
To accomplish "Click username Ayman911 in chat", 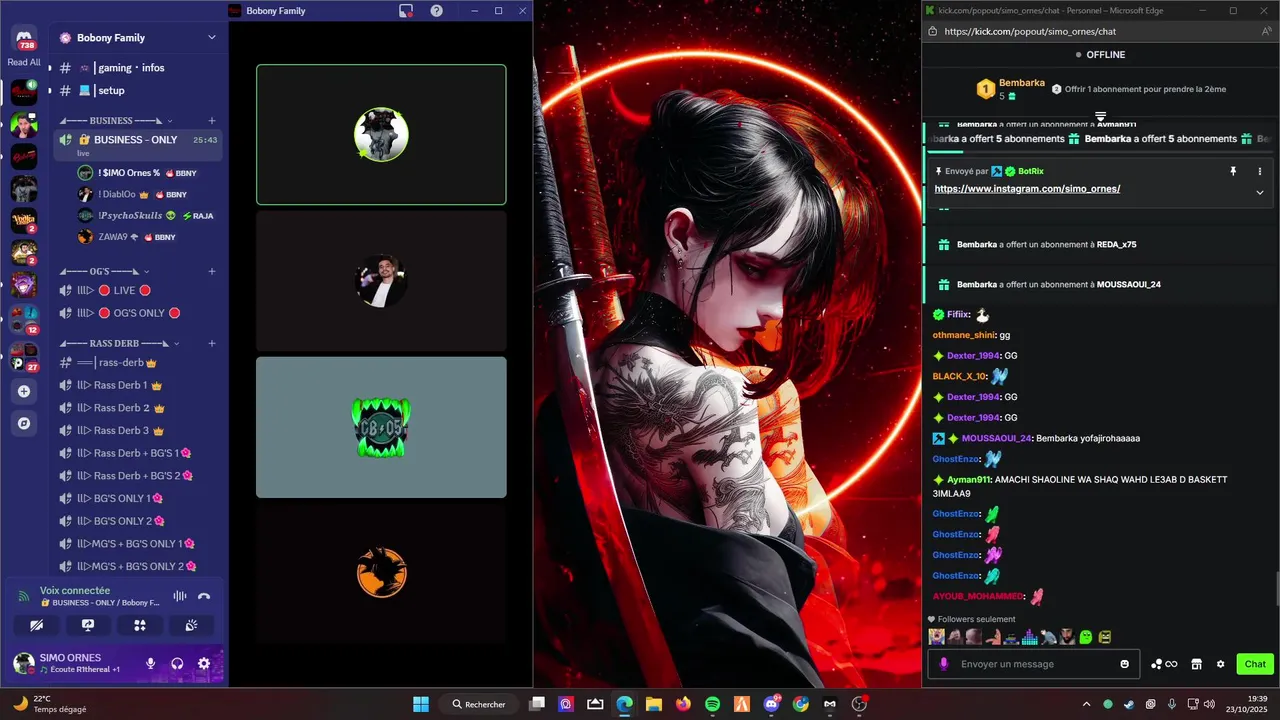I will (969, 480).
